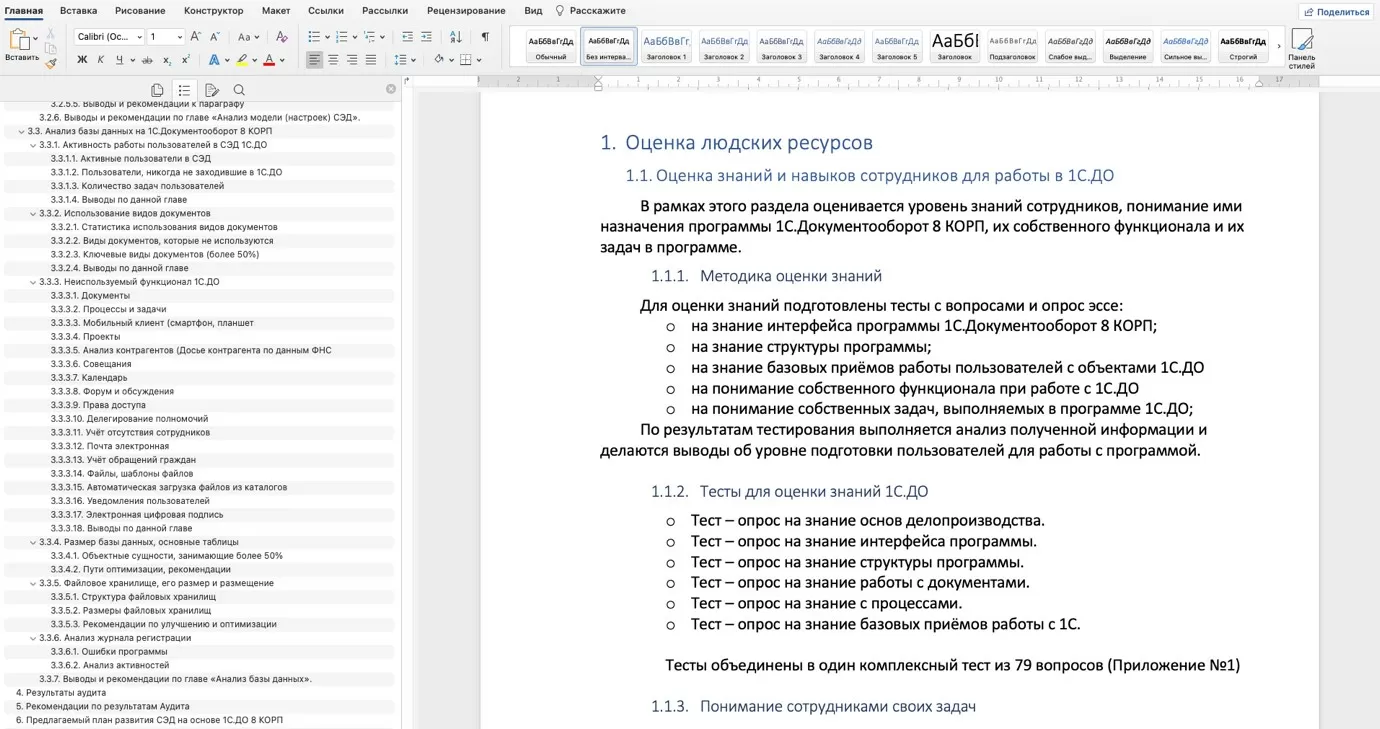This screenshot has height=729, width=1380.
Task: Close the navigation pane
Action: pyautogui.click(x=391, y=89)
